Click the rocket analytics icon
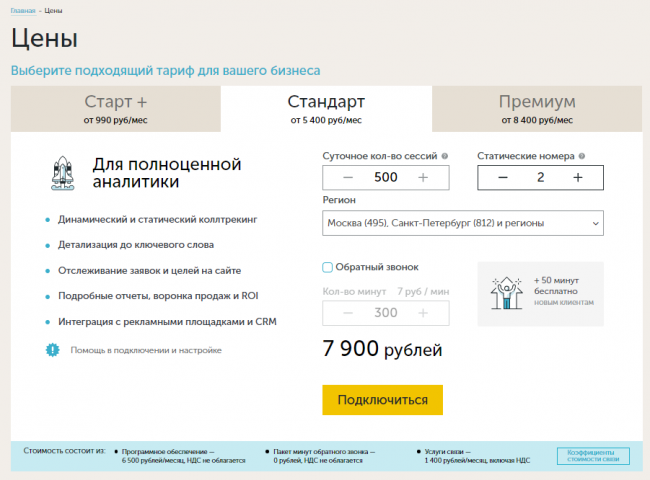 point(62,172)
